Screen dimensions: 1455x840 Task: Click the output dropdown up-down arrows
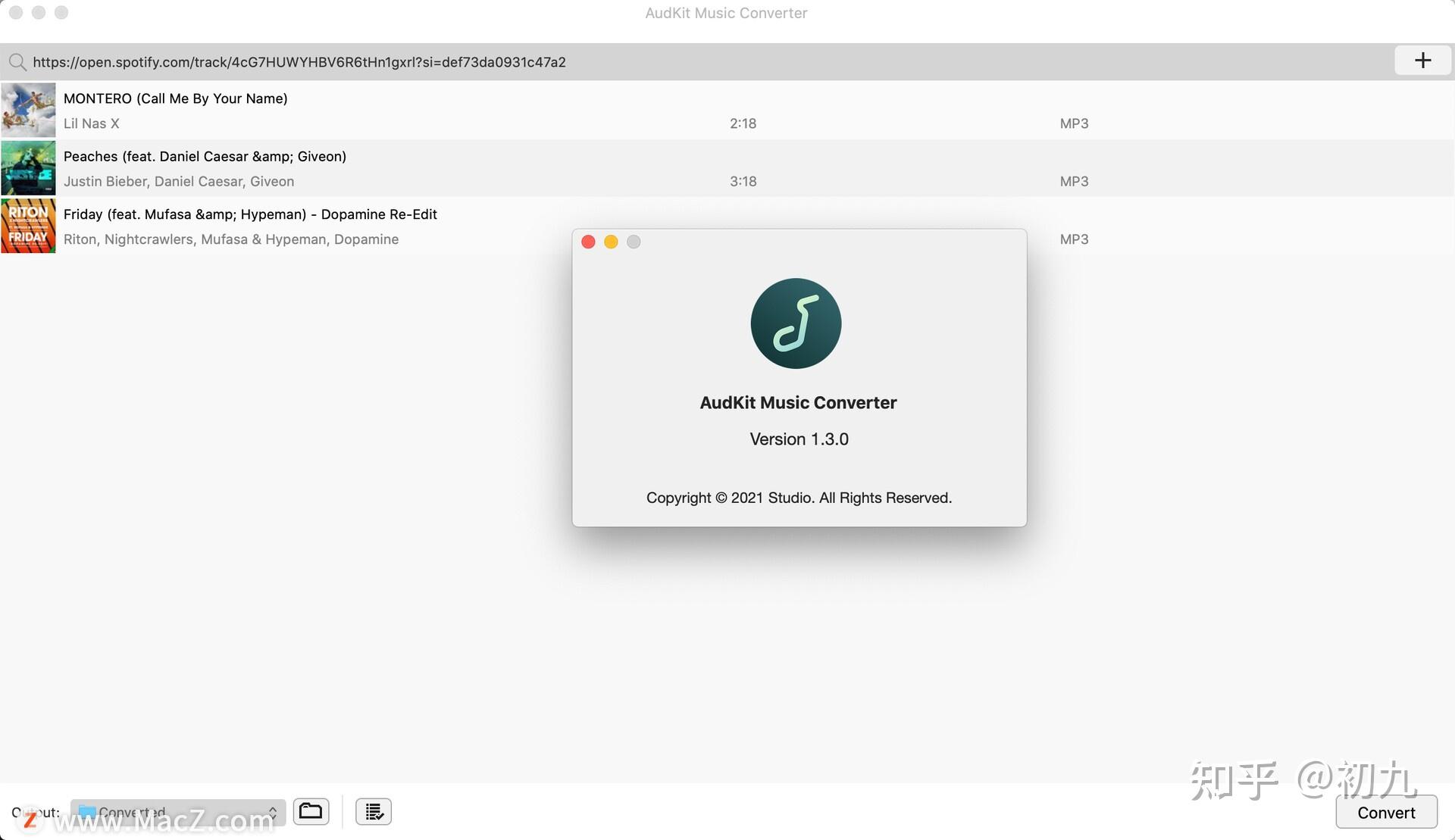pyautogui.click(x=273, y=812)
